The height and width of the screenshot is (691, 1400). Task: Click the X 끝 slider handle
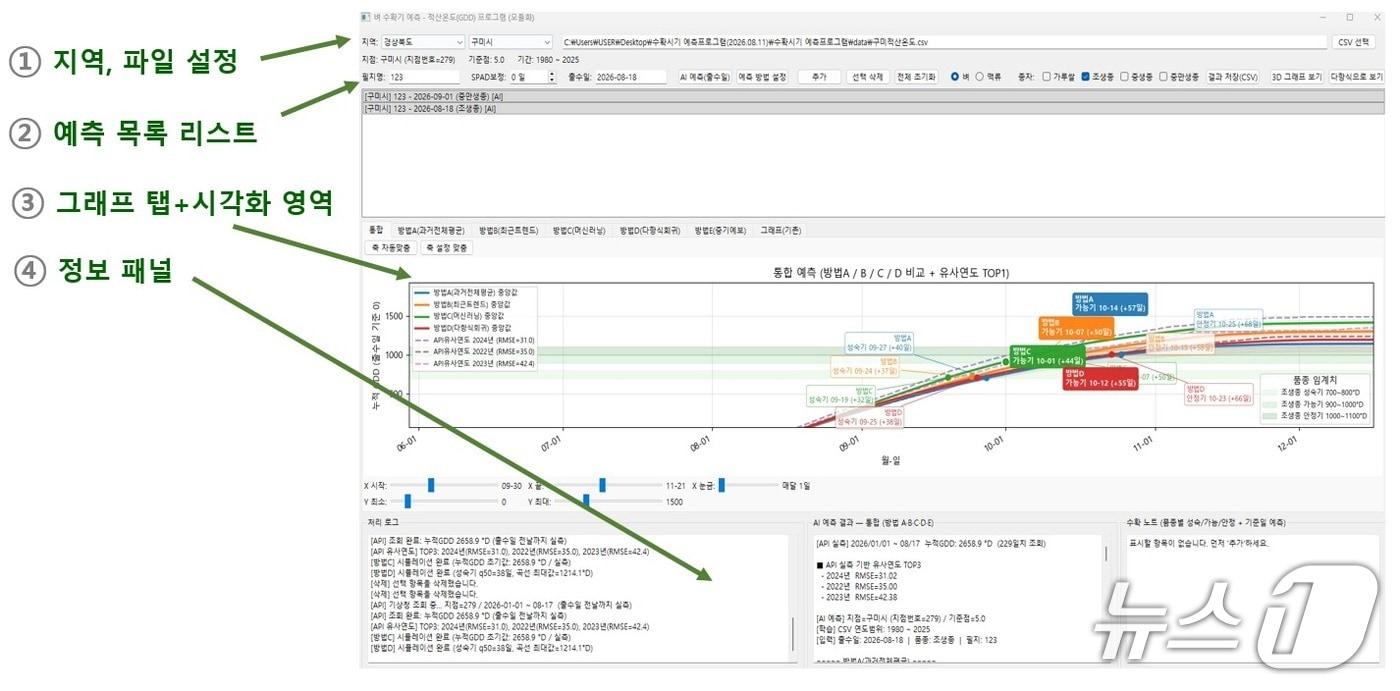tap(603, 485)
